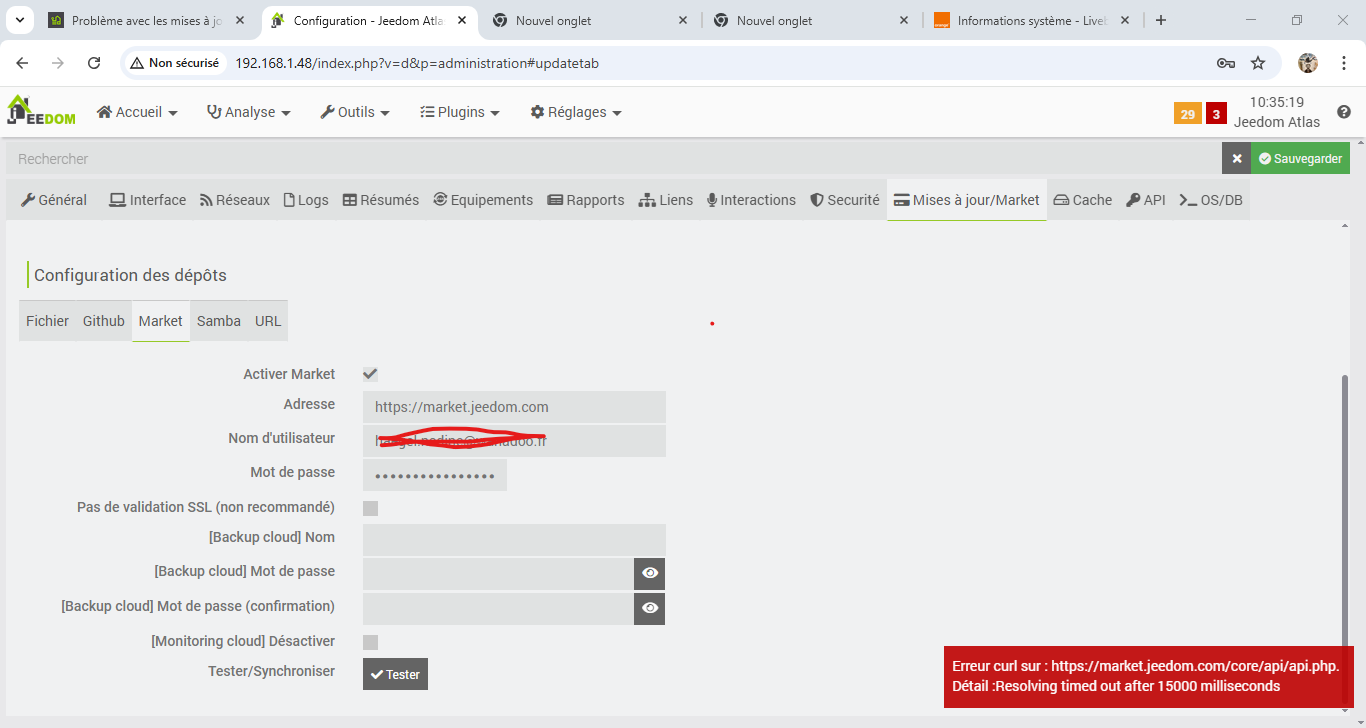The height and width of the screenshot is (728, 1366).
Task: Switch to the Informations système browser tab
Action: pyautogui.click(x=1030, y=20)
